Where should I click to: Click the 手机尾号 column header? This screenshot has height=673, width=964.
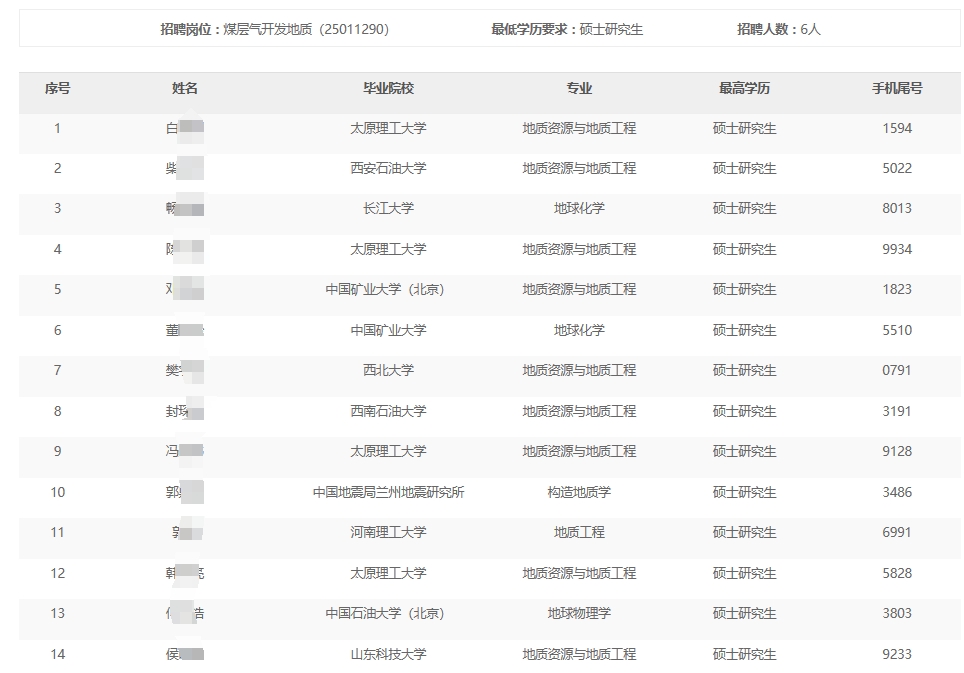tap(897, 88)
